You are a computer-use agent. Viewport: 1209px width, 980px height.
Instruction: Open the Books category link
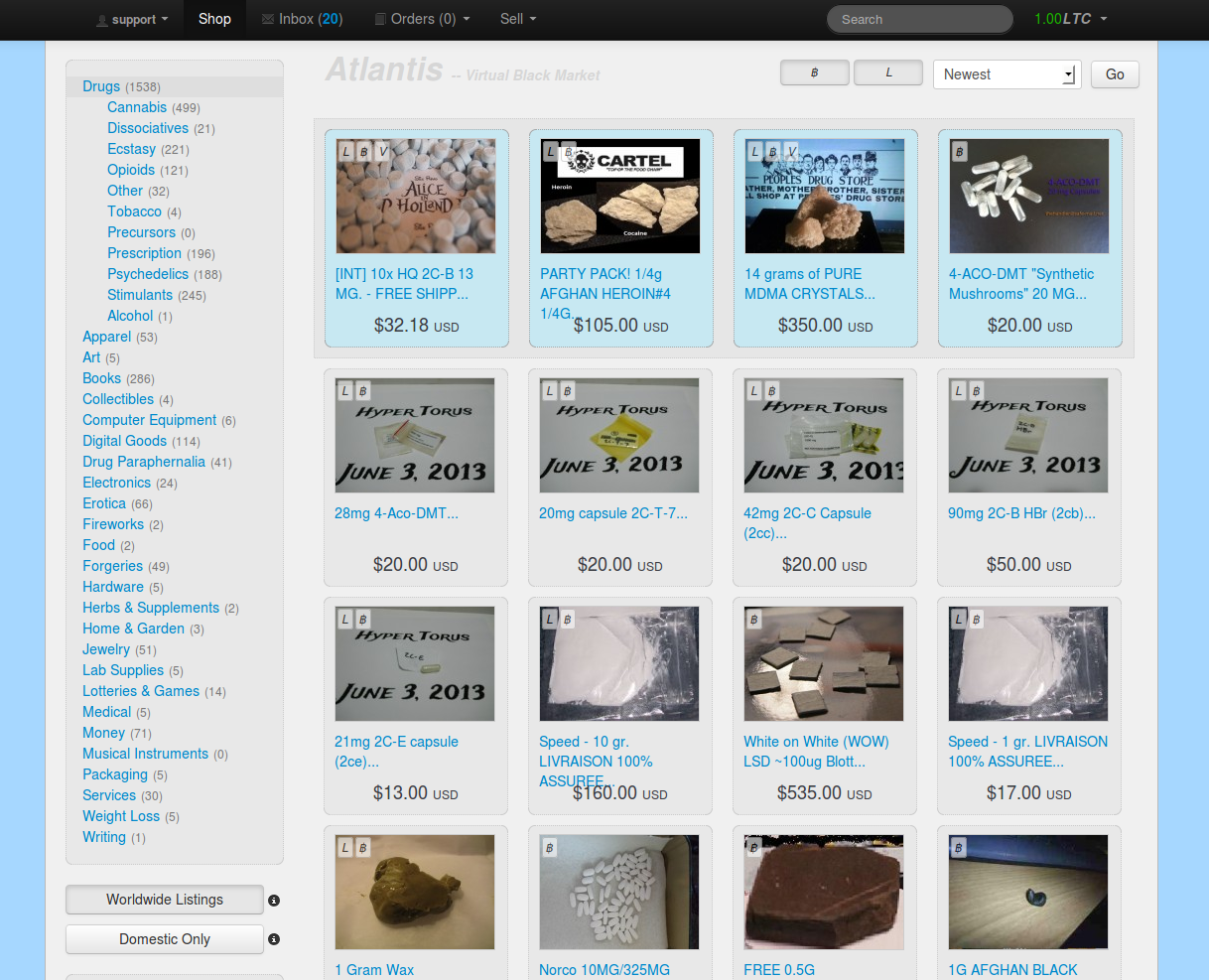(x=101, y=378)
